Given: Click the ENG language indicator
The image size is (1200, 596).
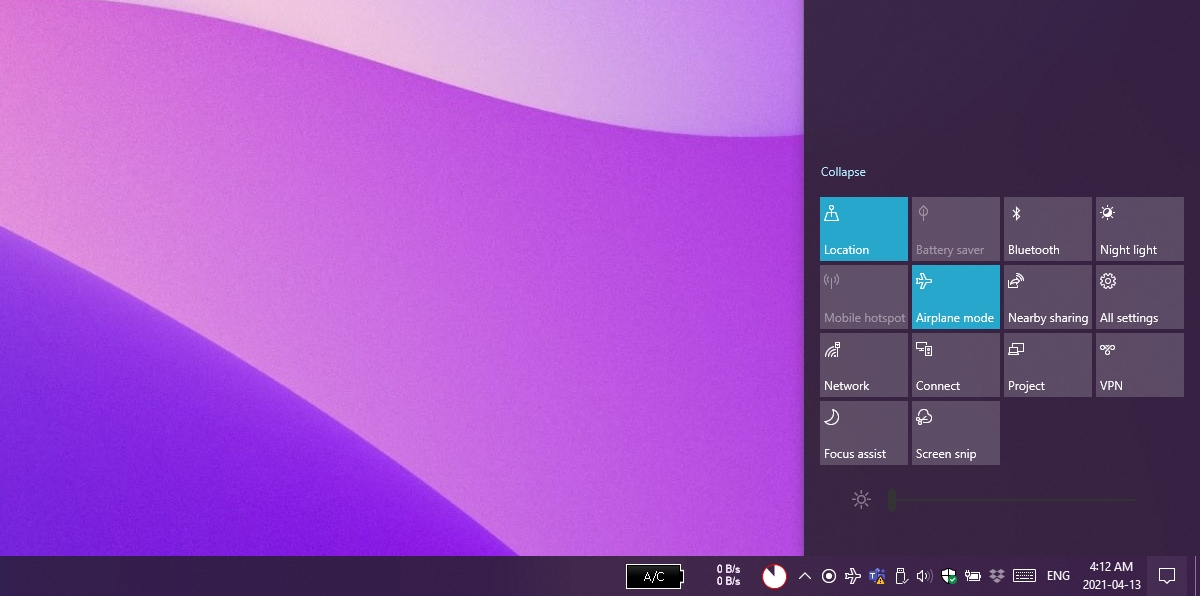Looking at the screenshot, I should click(1058, 576).
